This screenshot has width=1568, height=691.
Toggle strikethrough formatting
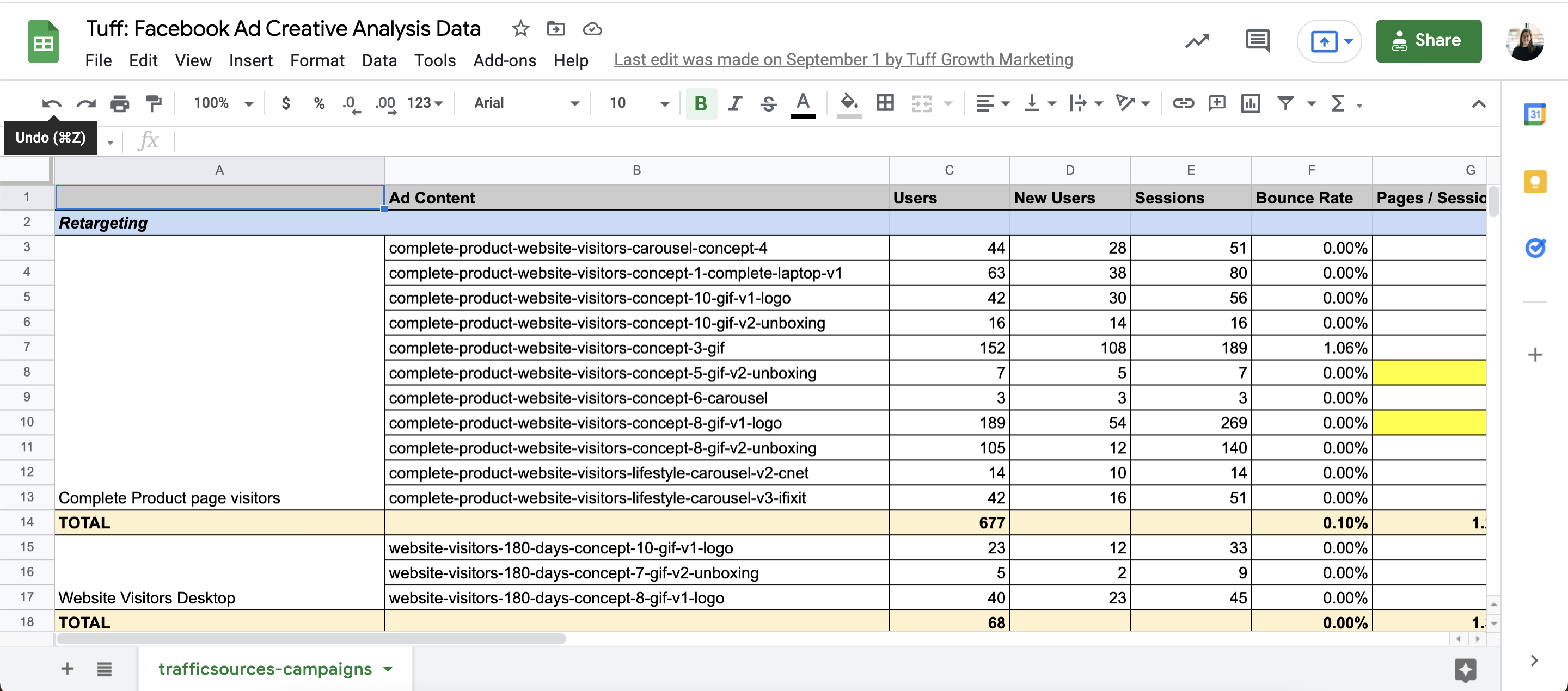pos(768,103)
